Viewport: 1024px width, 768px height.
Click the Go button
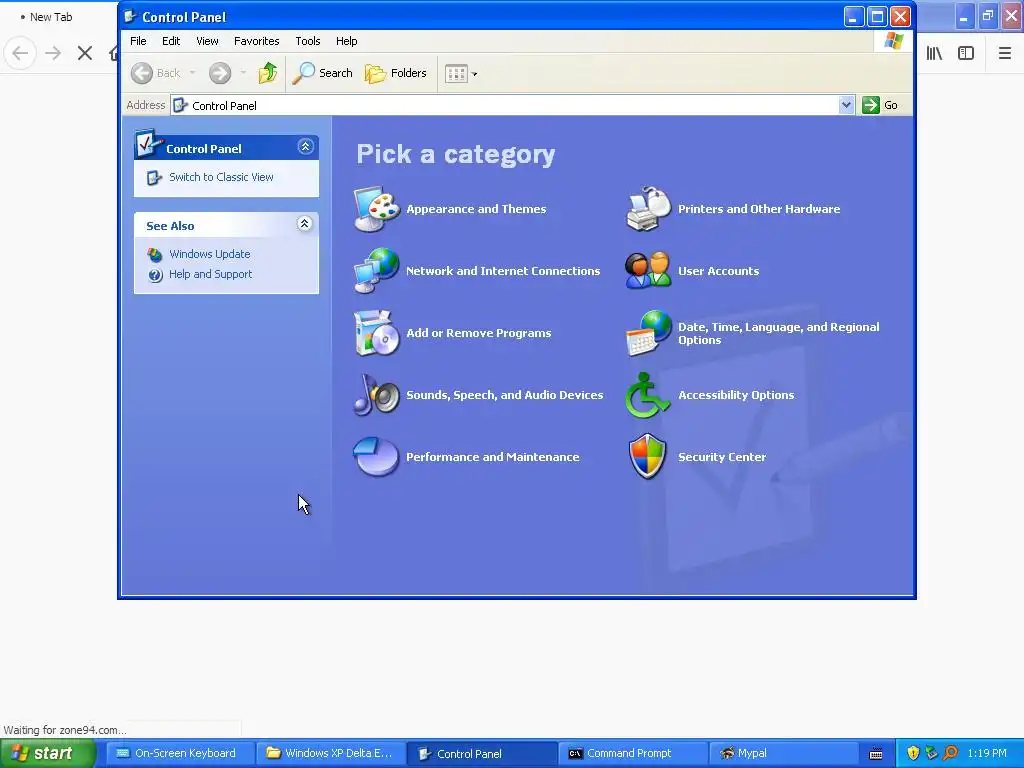pos(880,105)
